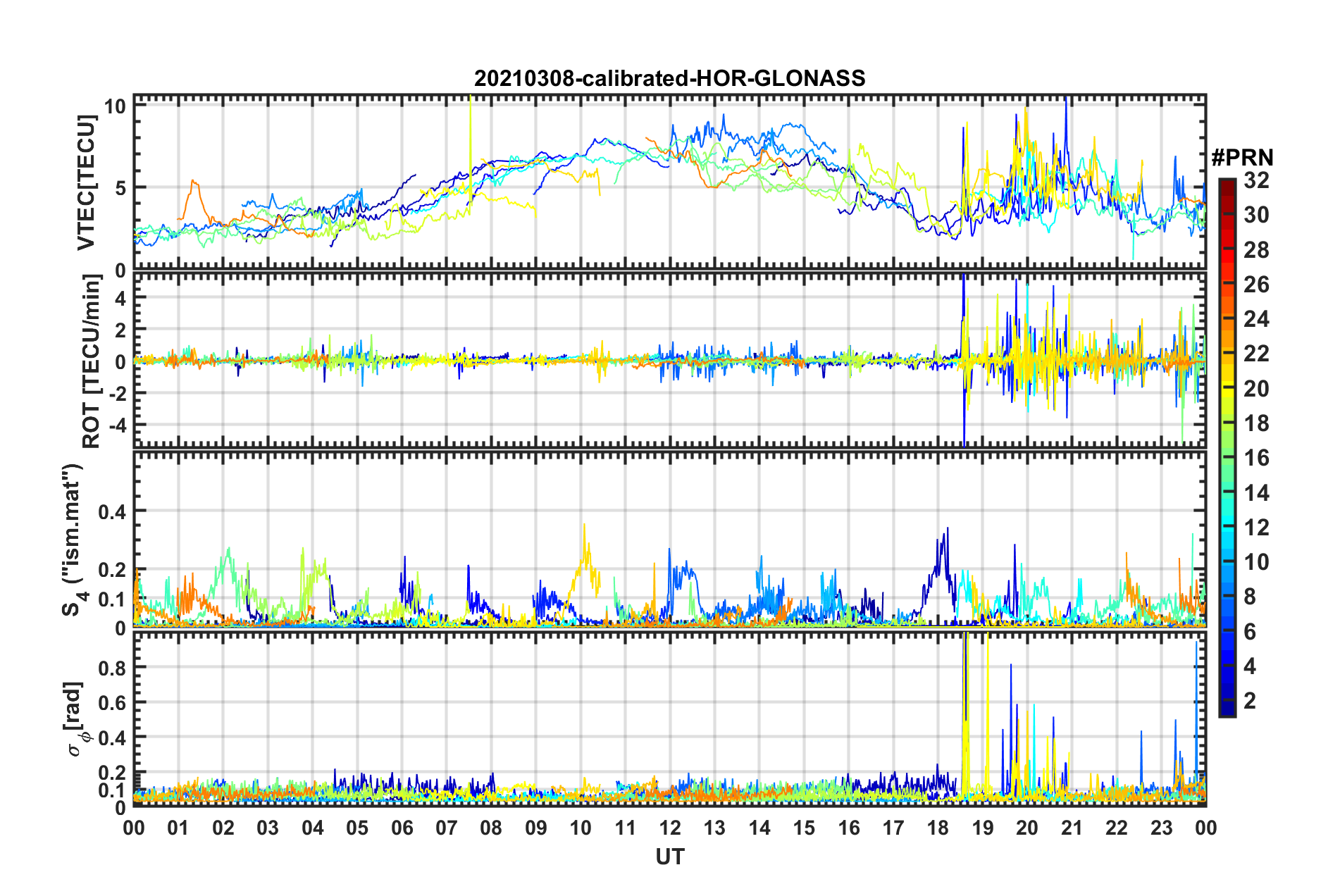Select UT axis hour label 03

coord(268,828)
